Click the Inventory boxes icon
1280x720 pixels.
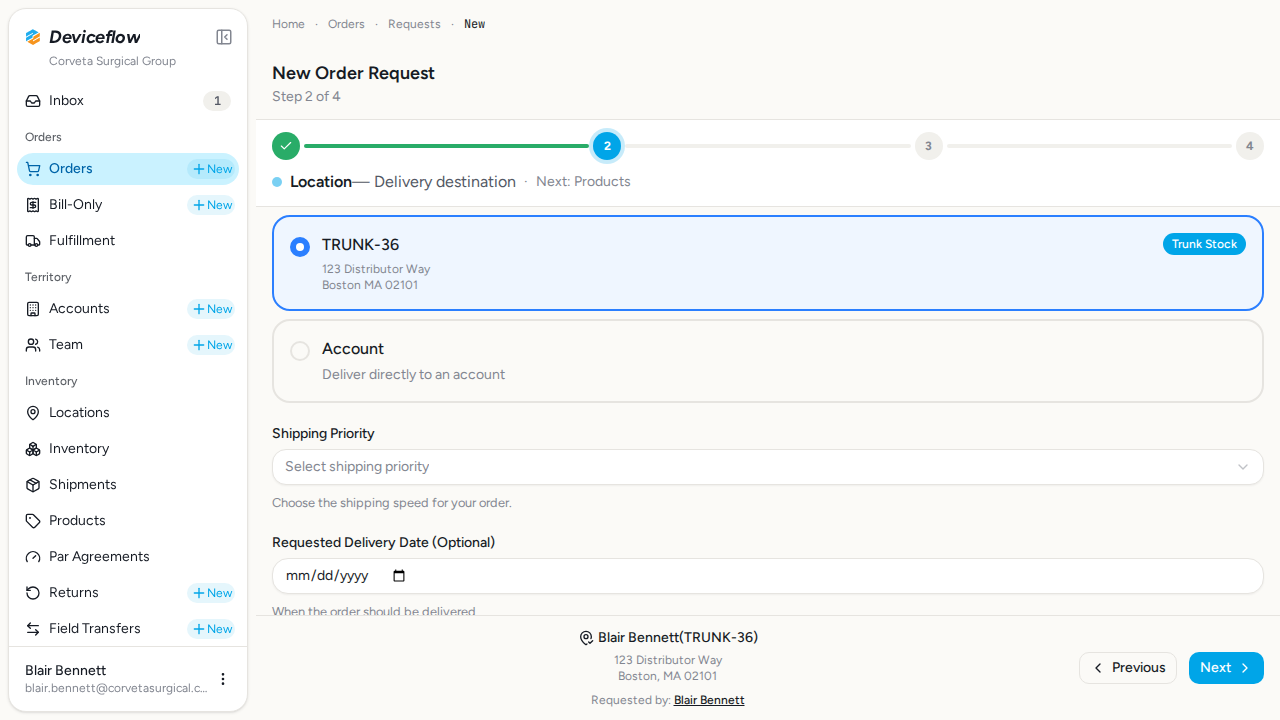(33, 449)
